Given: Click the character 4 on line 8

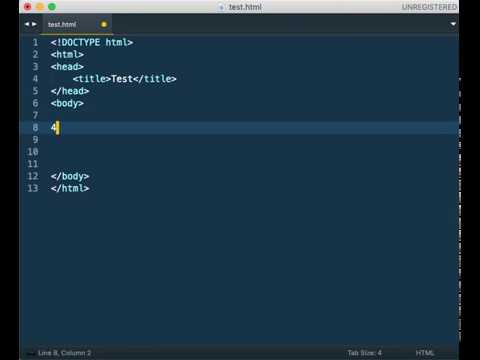Looking at the screenshot, I should point(53,127).
